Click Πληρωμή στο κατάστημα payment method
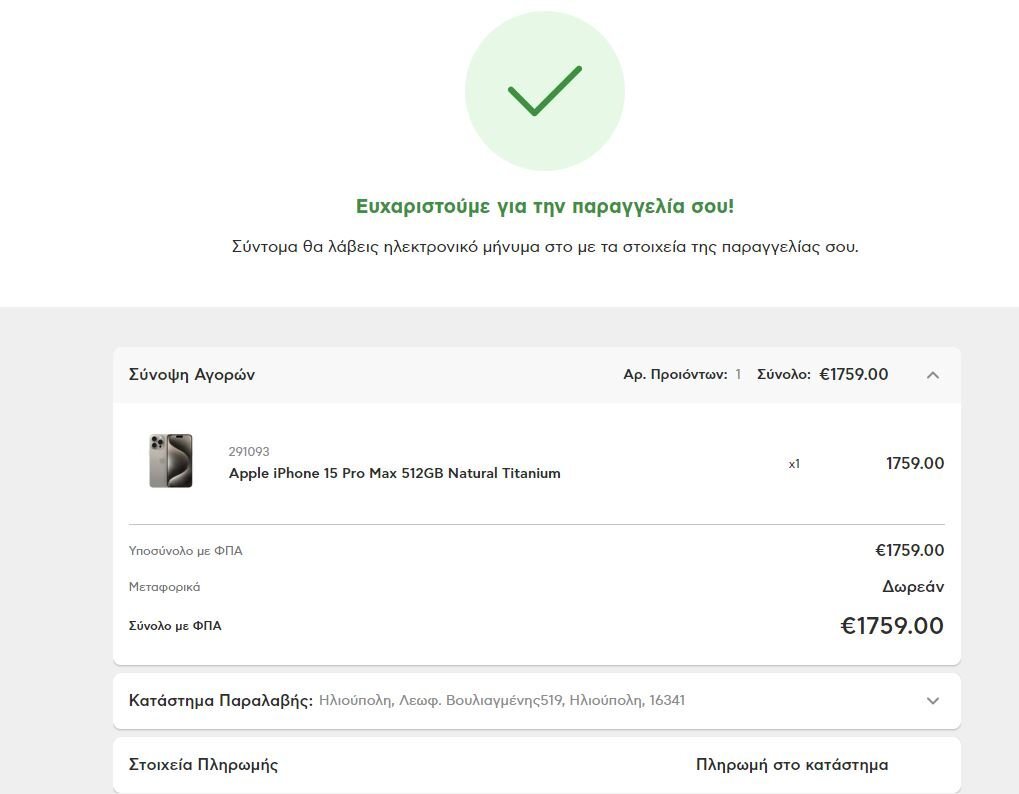This screenshot has height=794, width=1019. 791,765
